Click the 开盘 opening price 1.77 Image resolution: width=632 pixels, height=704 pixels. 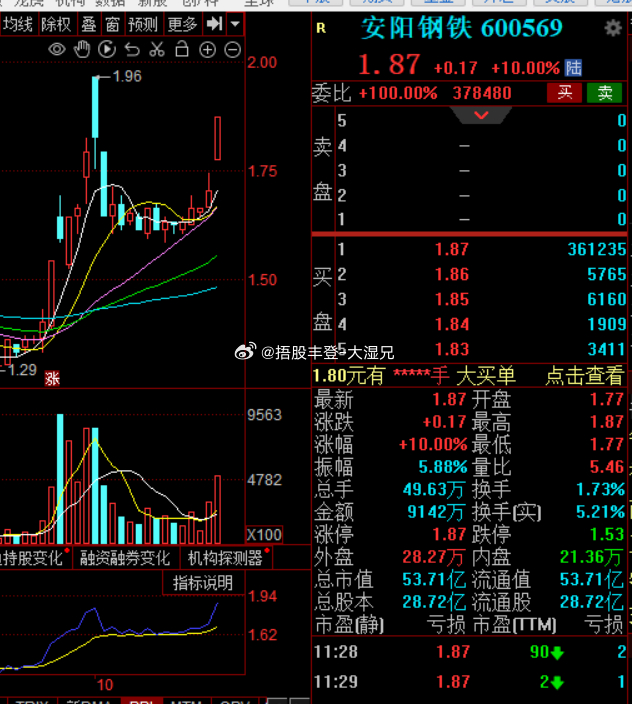606,399
